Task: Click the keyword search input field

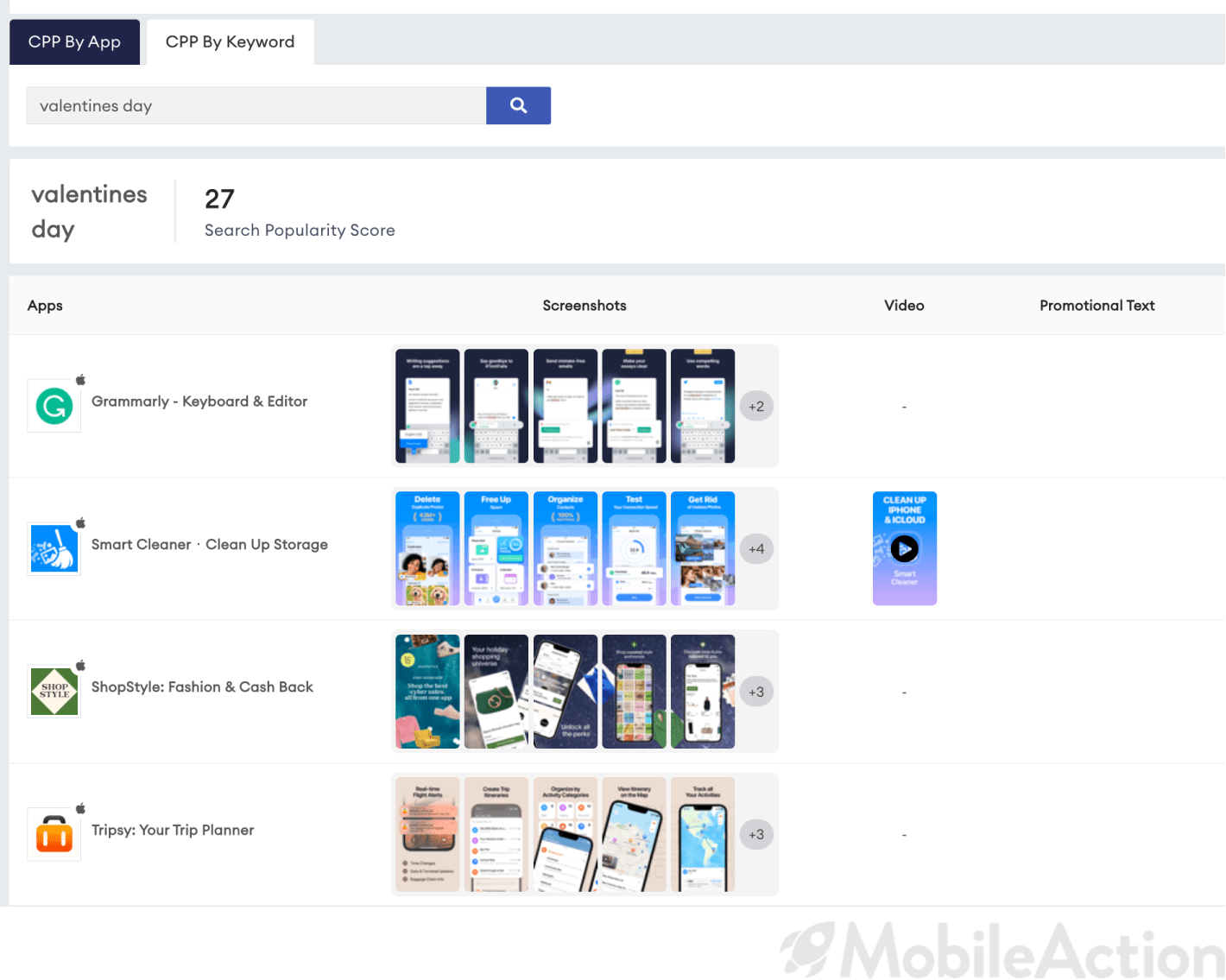Action: [x=256, y=105]
